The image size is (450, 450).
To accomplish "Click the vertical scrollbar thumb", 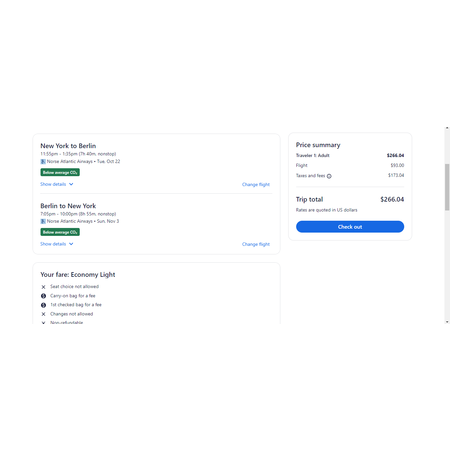I will click(447, 187).
